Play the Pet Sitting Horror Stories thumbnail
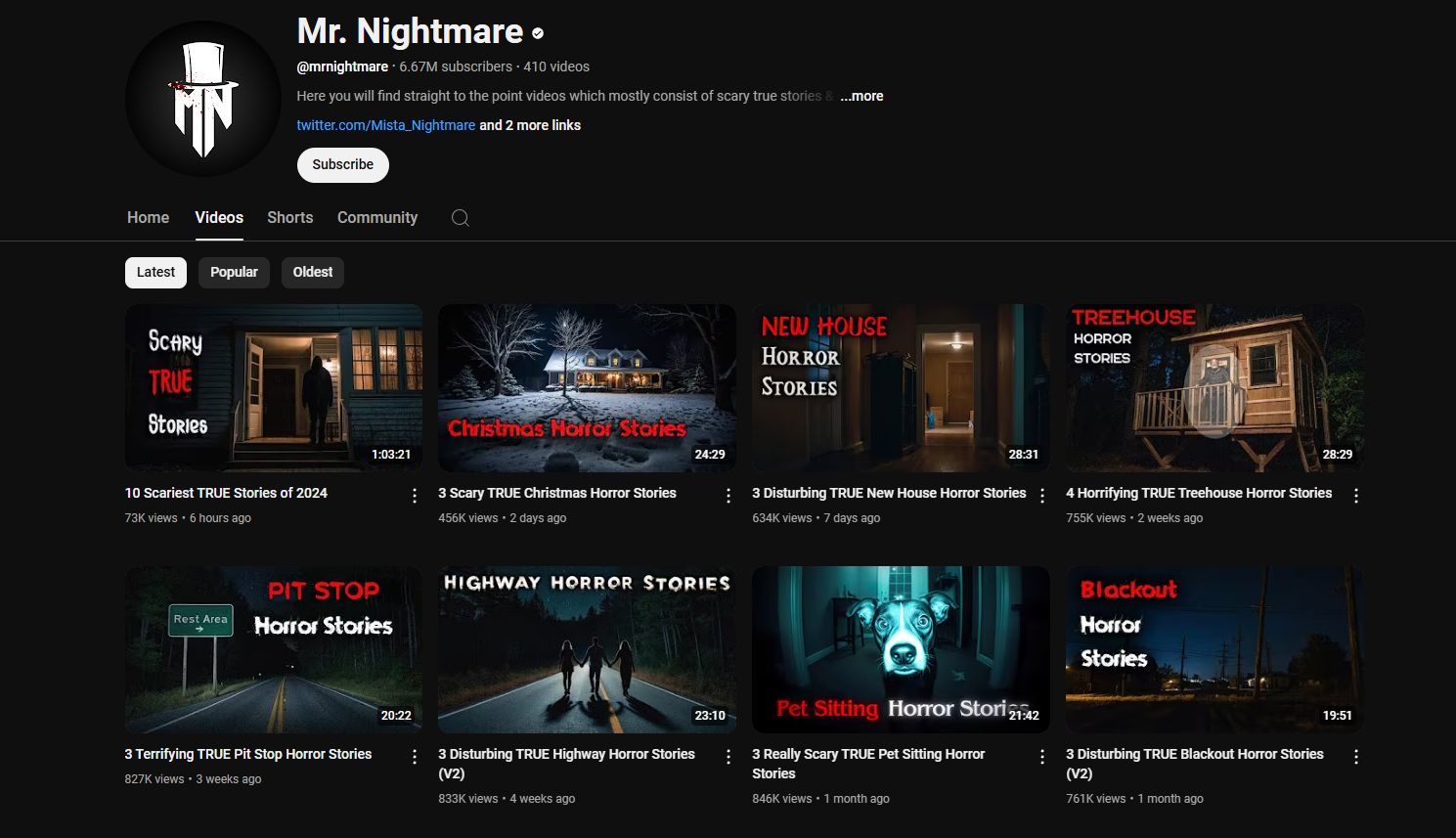Screen dimensions: 1456x838 point(902,649)
